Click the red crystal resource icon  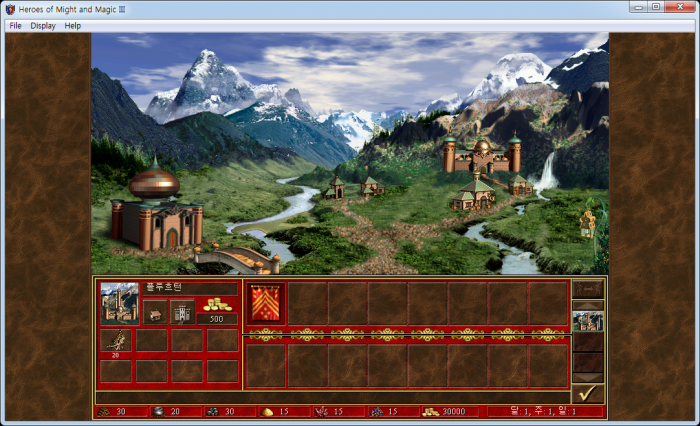pyautogui.click(x=321, y=412)
